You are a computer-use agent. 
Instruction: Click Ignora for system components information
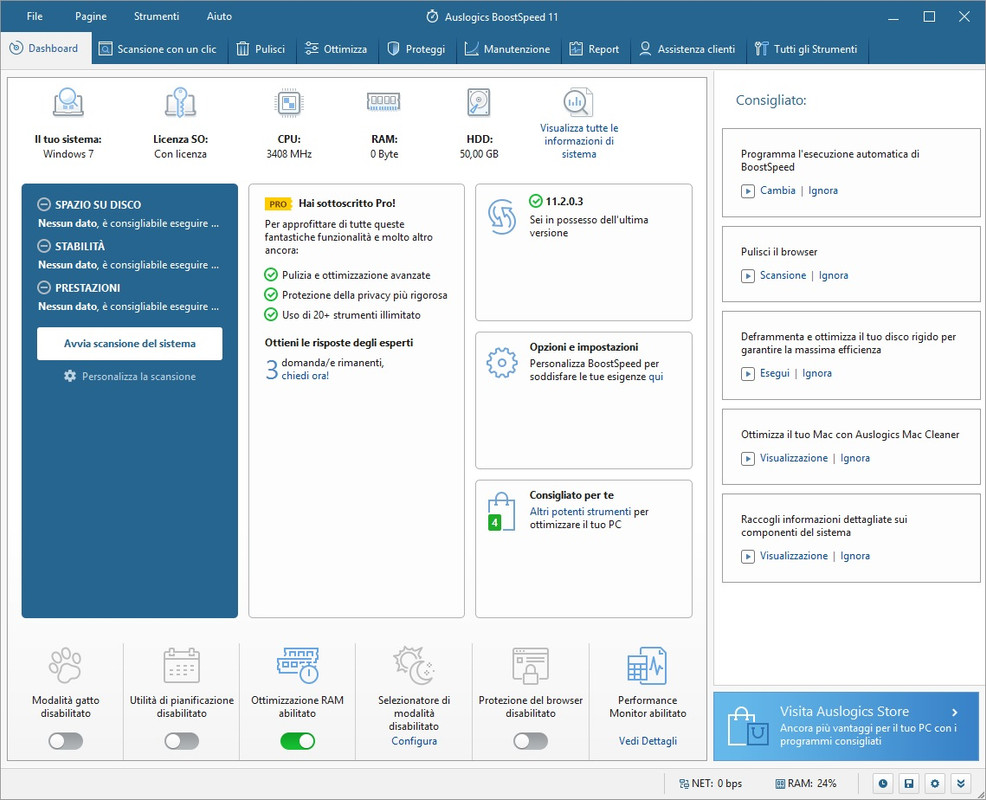(x=855, y=556)
